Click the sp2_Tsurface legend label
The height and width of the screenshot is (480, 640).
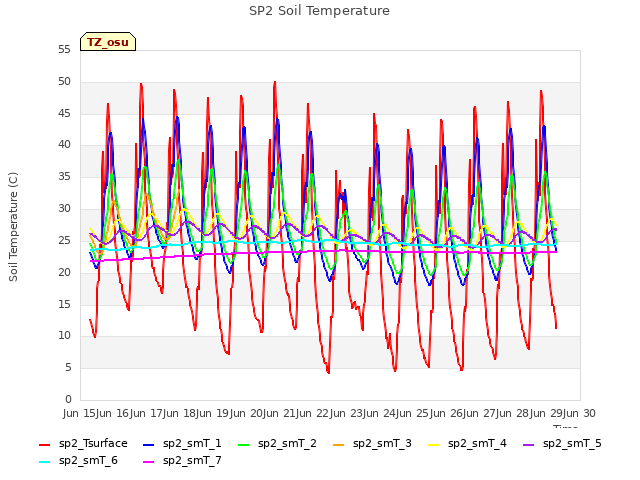pos(93,443)
